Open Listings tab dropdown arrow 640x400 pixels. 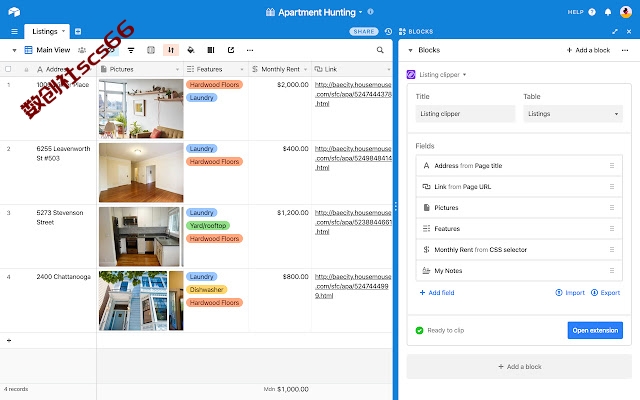63,31
